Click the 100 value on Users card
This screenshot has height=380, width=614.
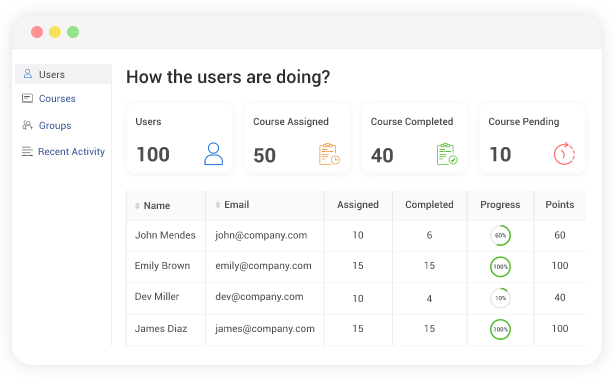coord(153,154)
